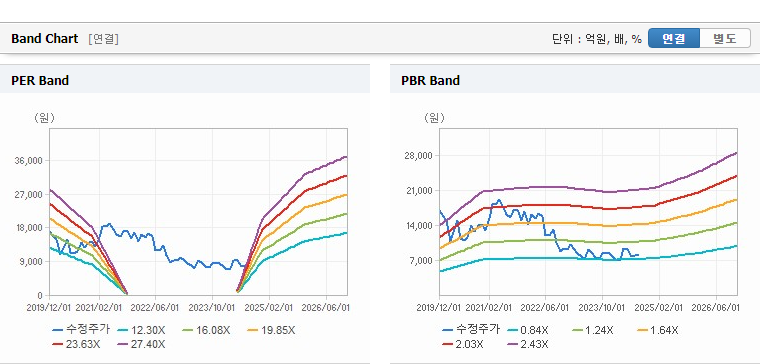
Task: Click the 단위 : 억원, 배, % label
Action: [x=597, y=39]
